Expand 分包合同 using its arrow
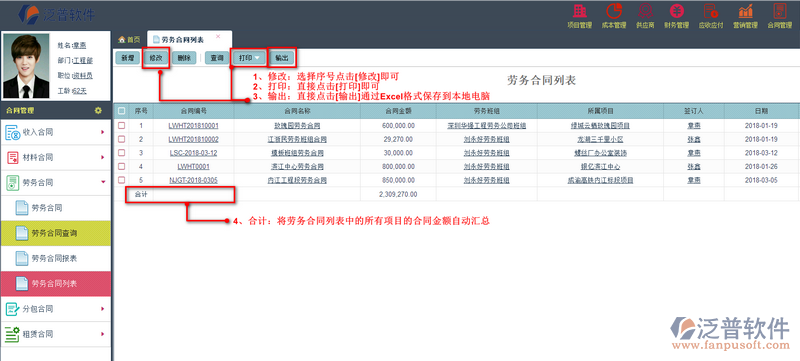 (103, 309)
